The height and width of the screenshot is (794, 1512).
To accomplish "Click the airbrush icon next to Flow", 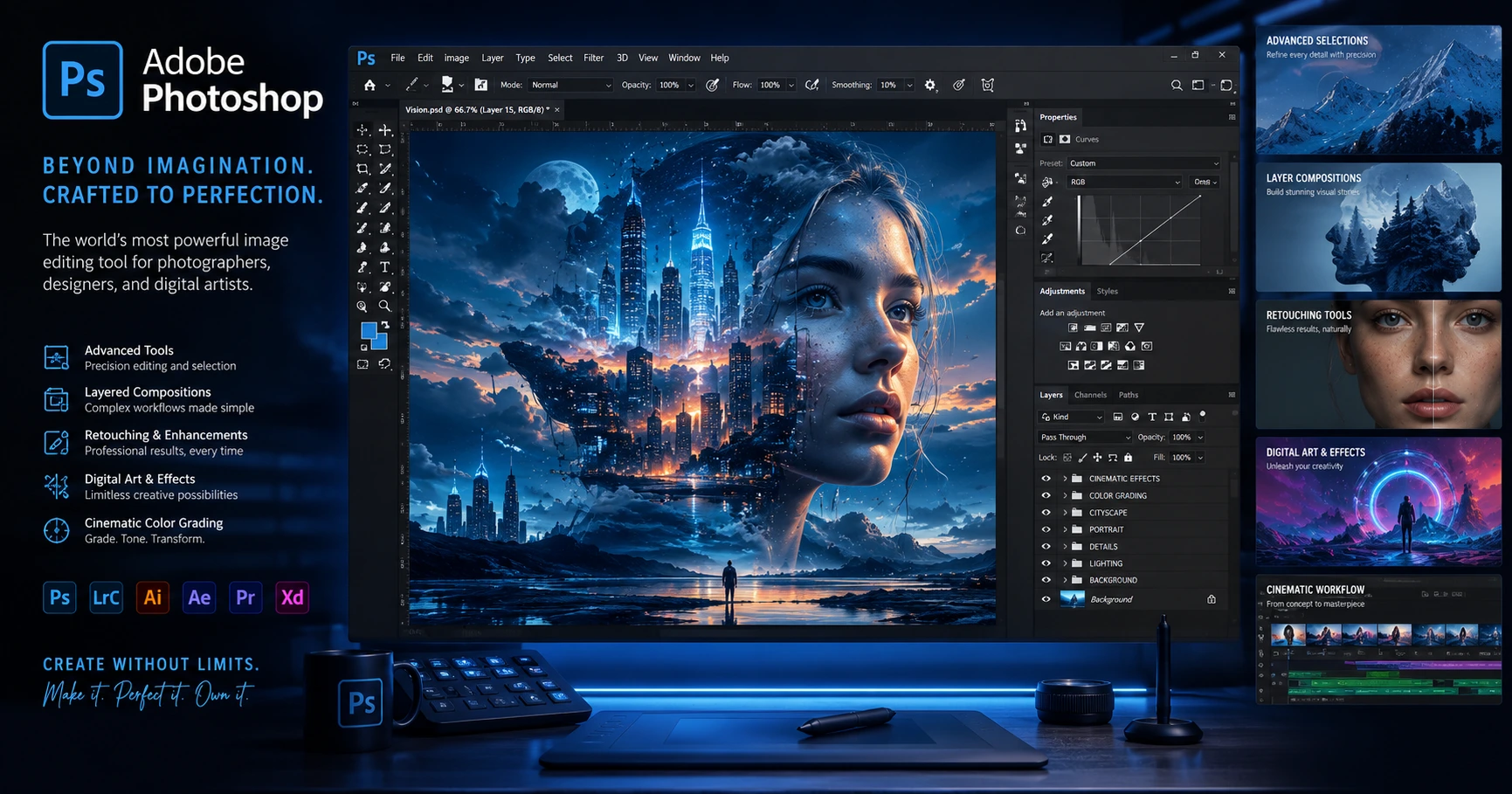I will pos(812,85).
